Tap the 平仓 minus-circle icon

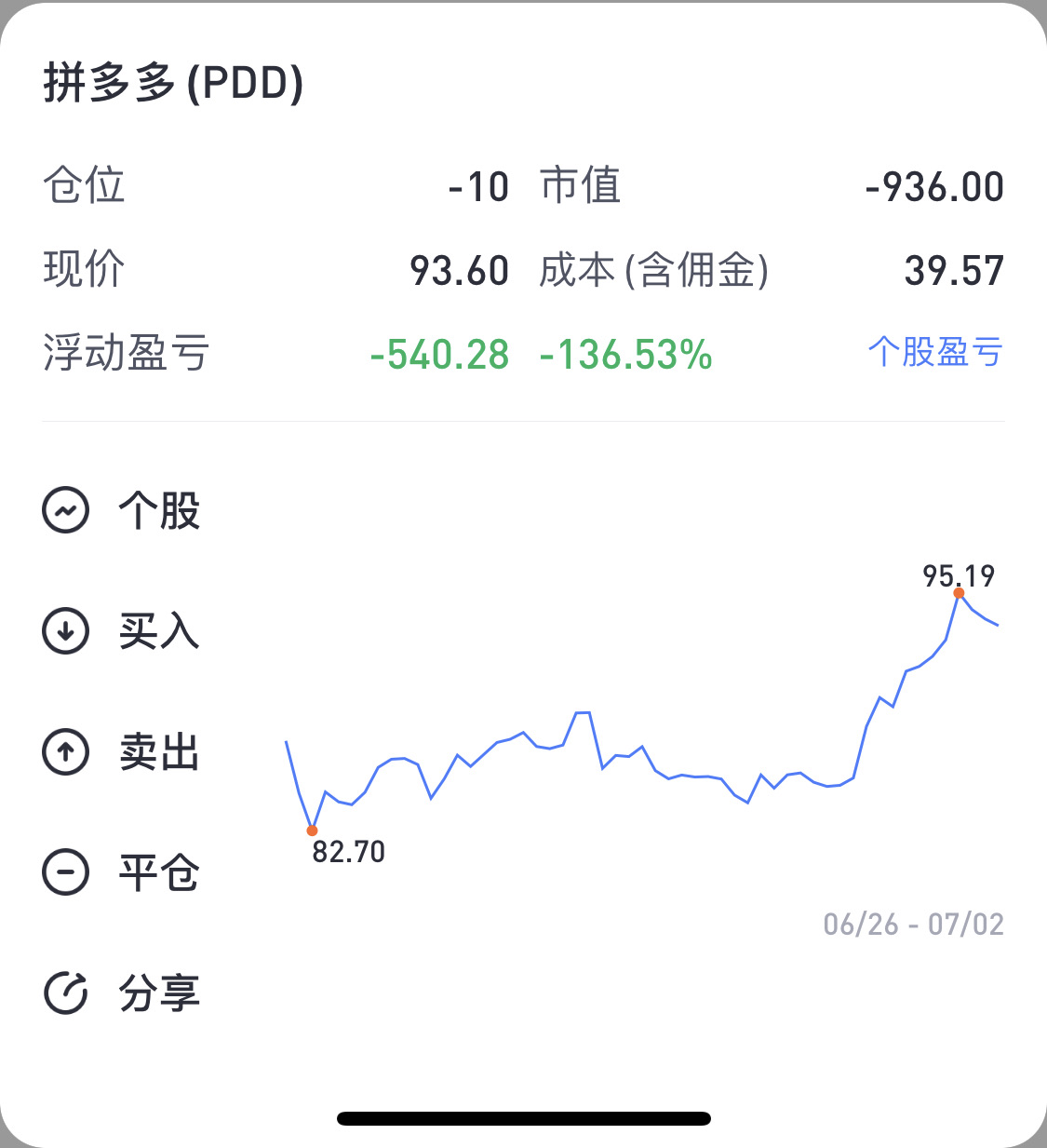66,872
